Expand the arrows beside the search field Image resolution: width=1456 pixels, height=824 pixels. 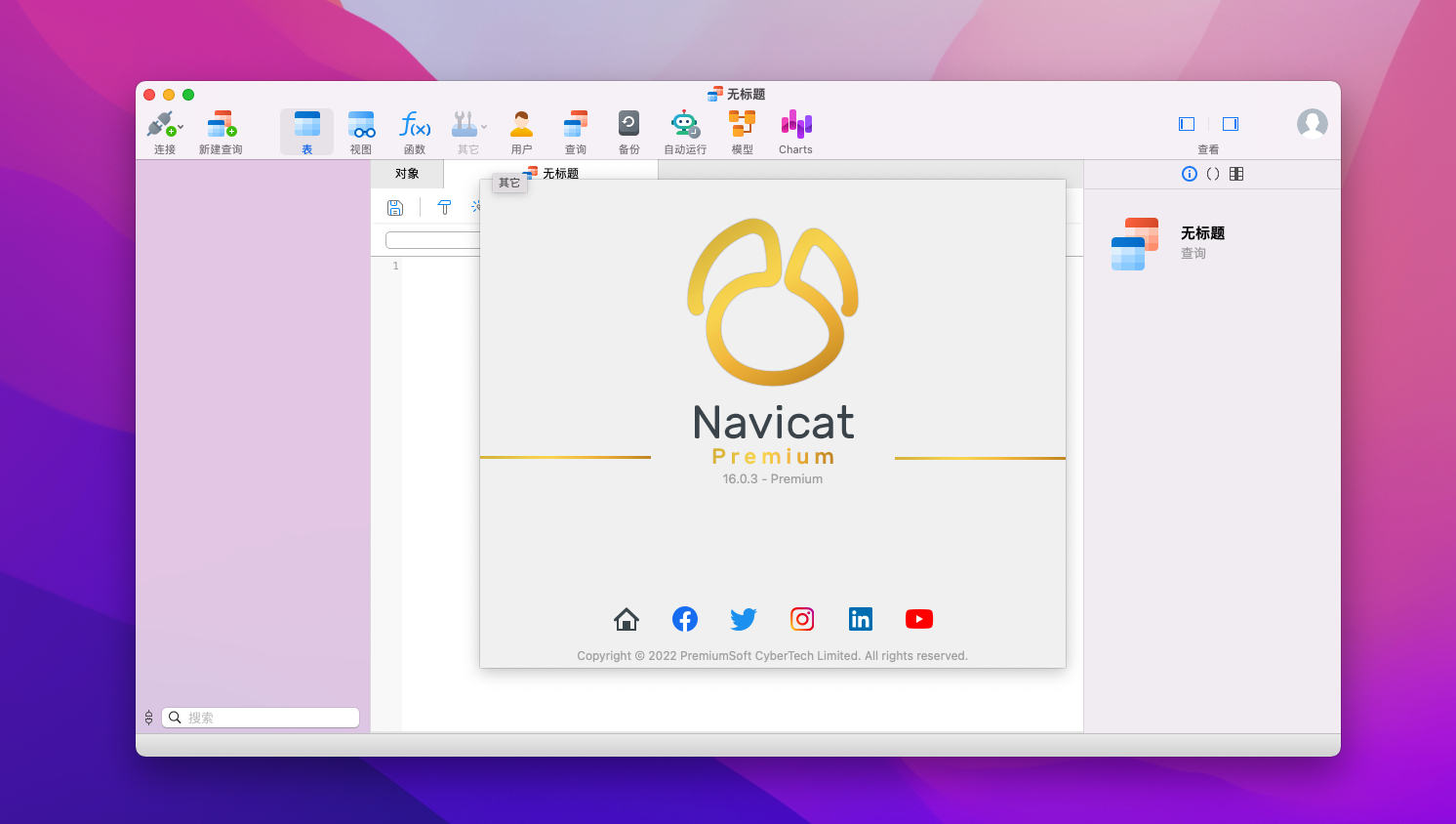(x=148, y=718)
